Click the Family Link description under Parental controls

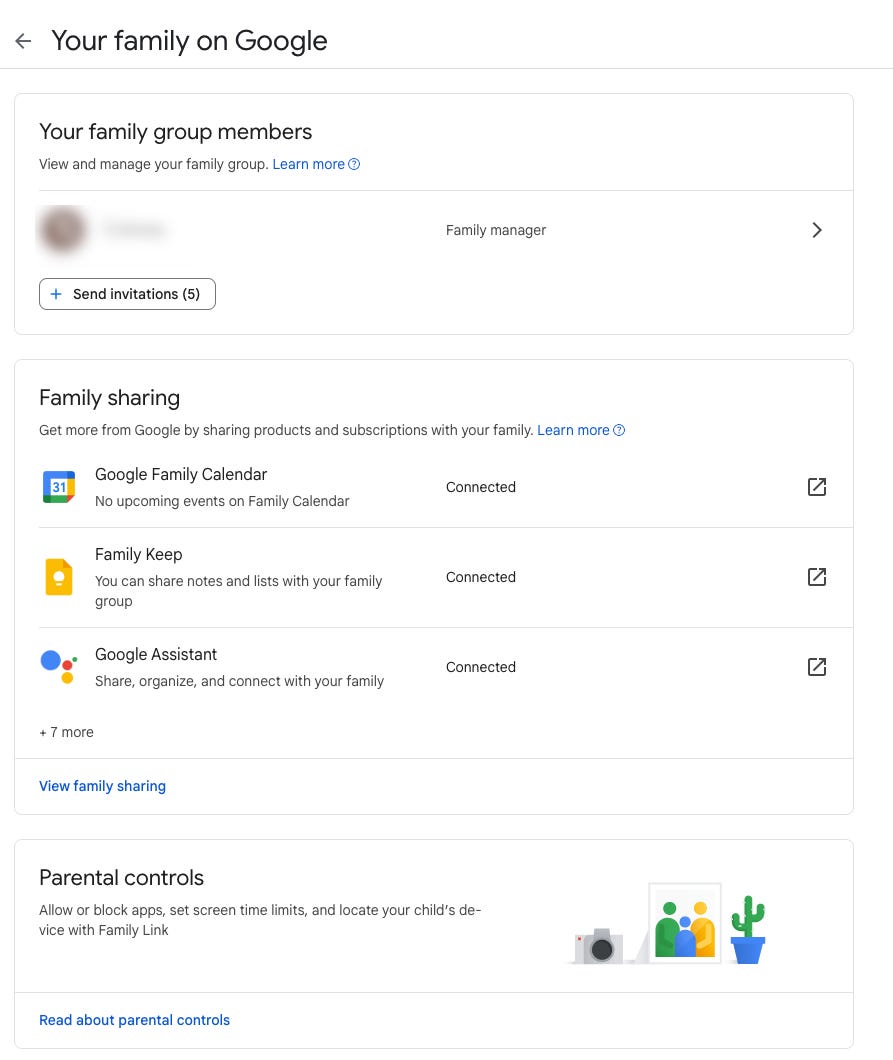pos(260,920)
